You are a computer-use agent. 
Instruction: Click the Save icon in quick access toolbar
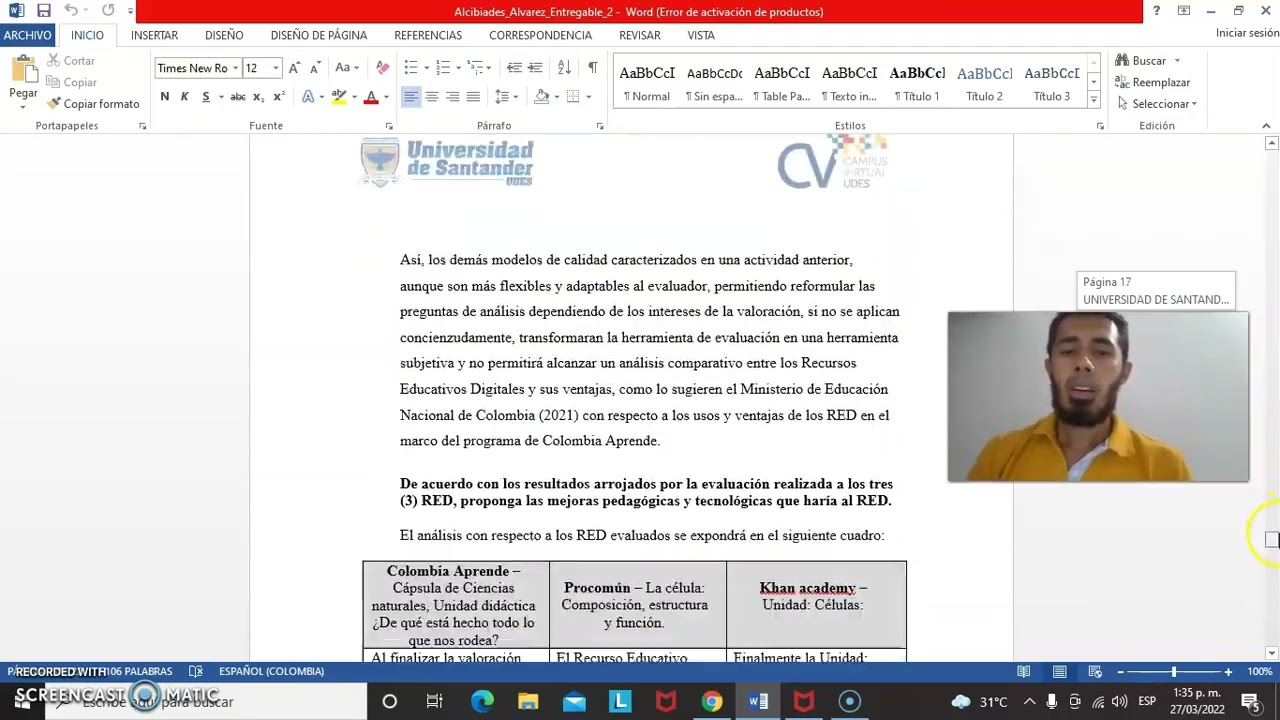[x=43, y=11]
